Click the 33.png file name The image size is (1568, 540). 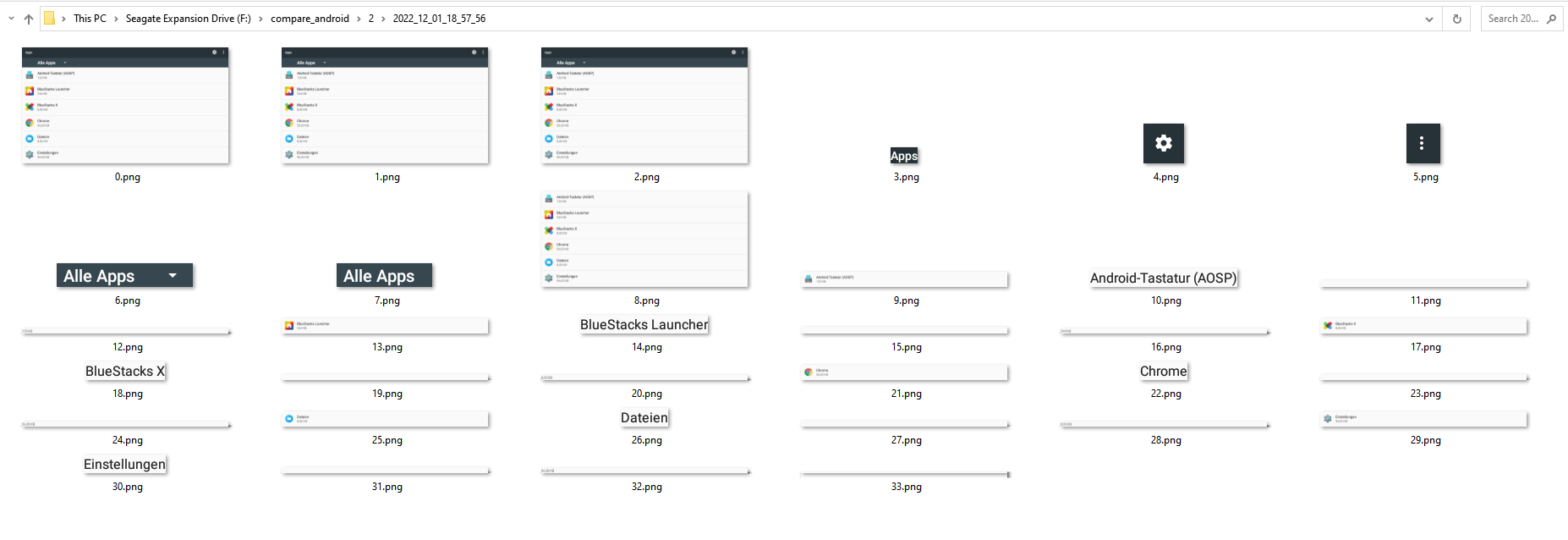[907, 487]
